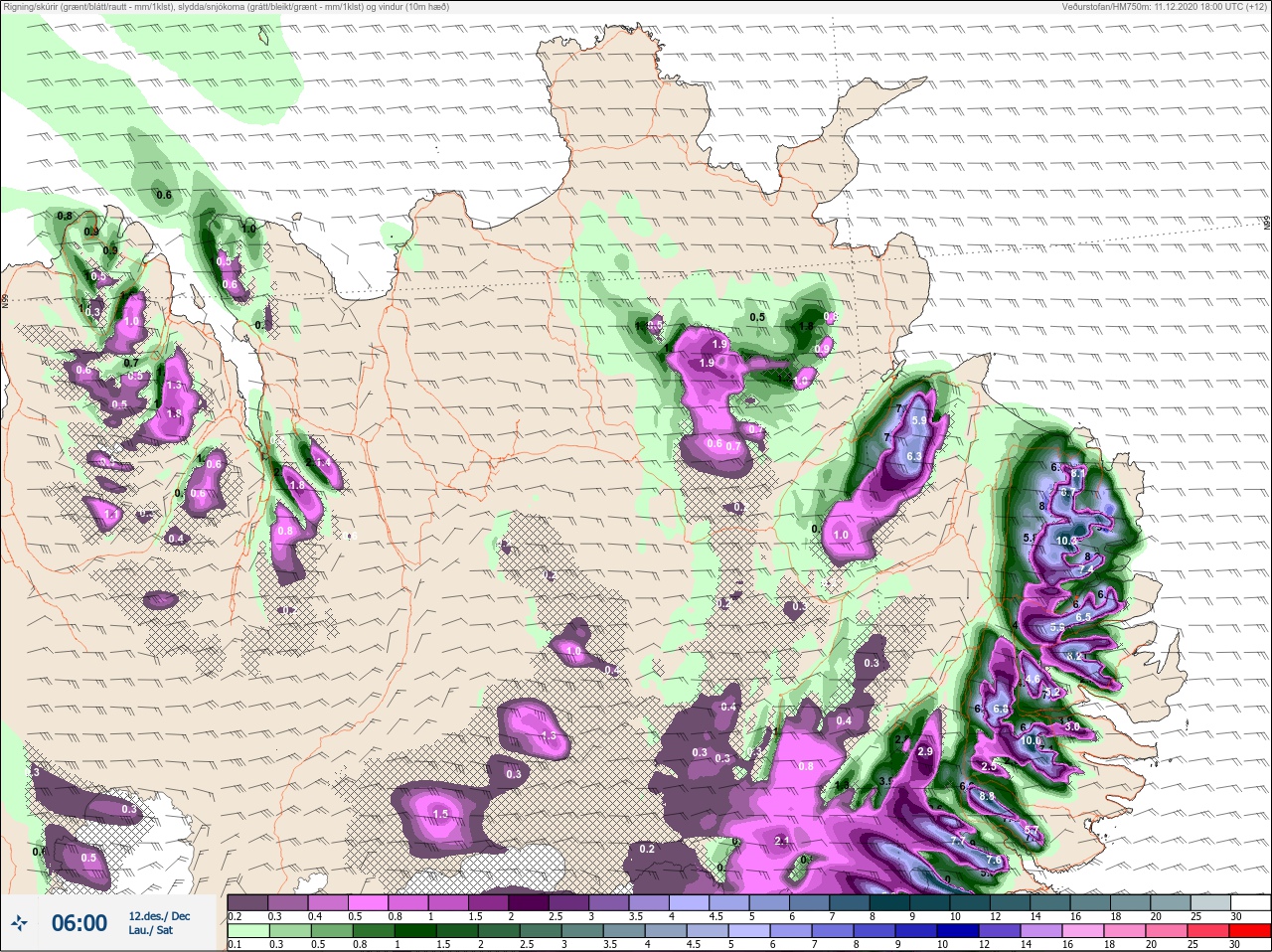This screenshot has height=952, width=1272.
Task: Click the "8.8" precipitation value on the map
Action: click(x=987, y=797)
